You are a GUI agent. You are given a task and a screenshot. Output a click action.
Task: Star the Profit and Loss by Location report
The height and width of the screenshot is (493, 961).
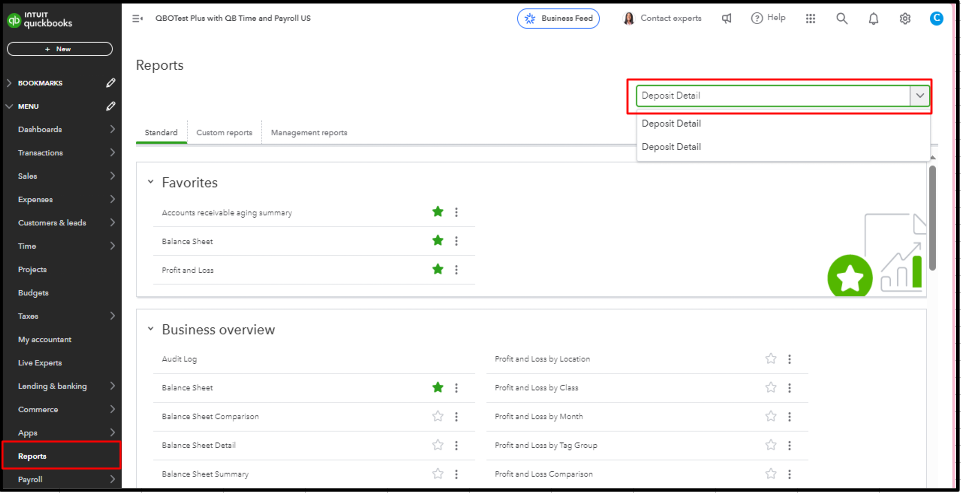click(x=770, y=359)
